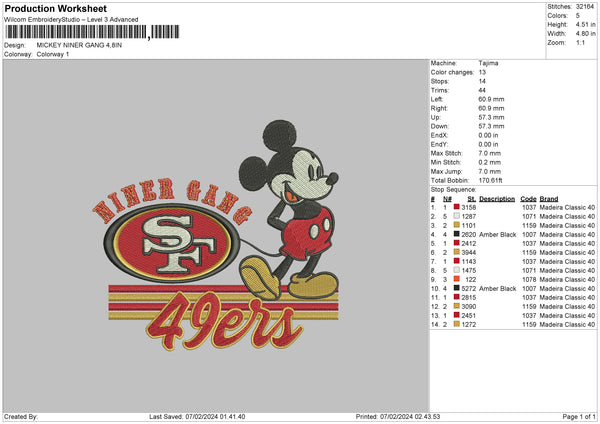Screen dimensions: 600x424
Task: Select stitch count 3090 in stop row 12
Action: 469,306
